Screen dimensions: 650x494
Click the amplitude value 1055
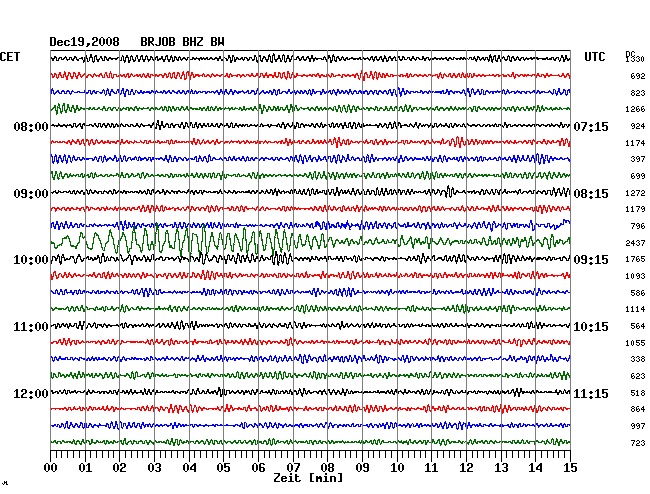point(635,343)
